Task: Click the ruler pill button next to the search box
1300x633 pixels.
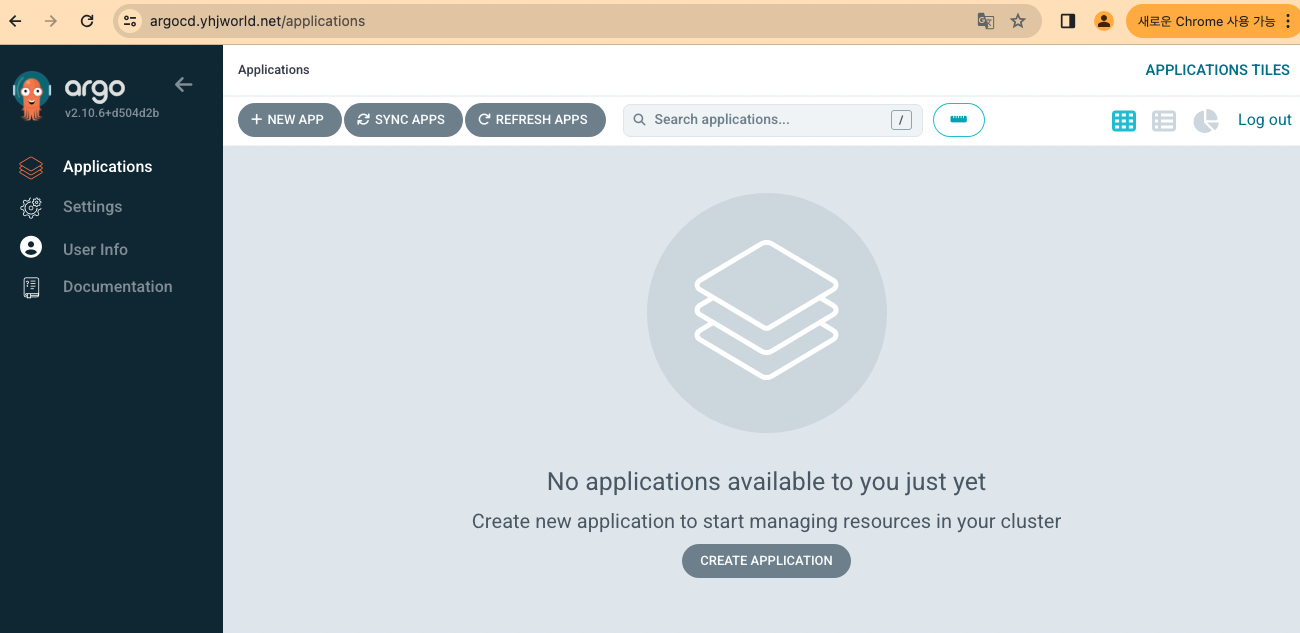Action: click(x=959, y=120)
